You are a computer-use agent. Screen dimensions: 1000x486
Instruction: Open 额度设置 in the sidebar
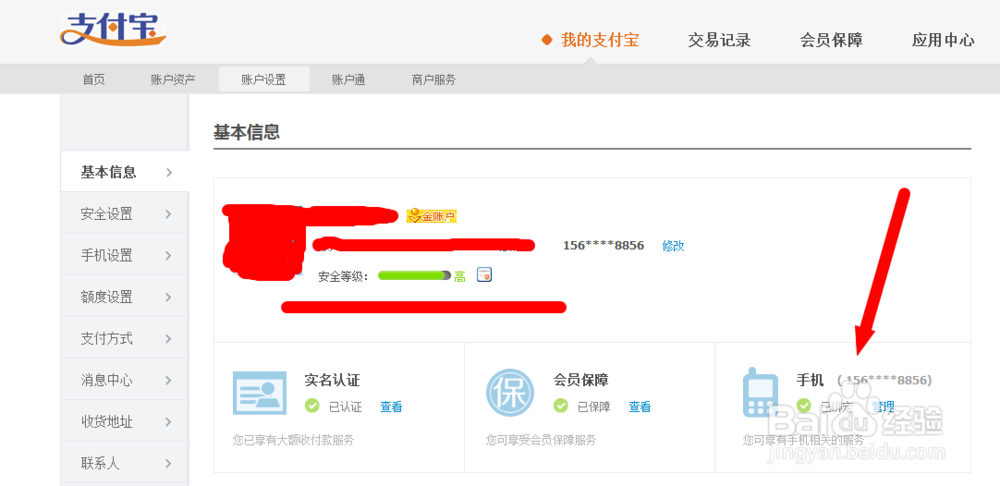125,297
